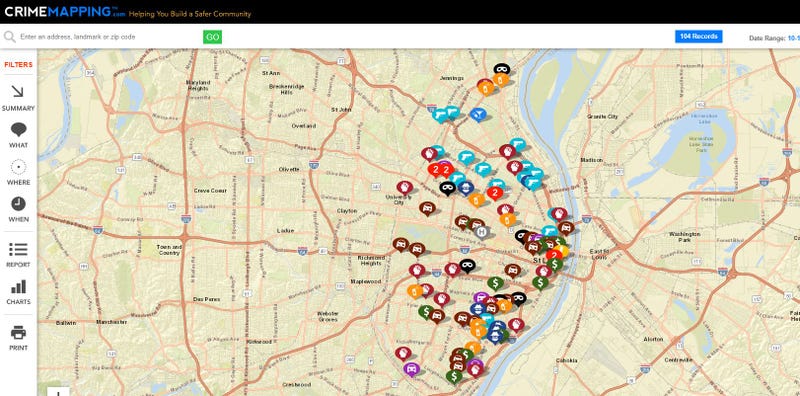Click the blue cocktail glass crime marker

pos(478,114)
